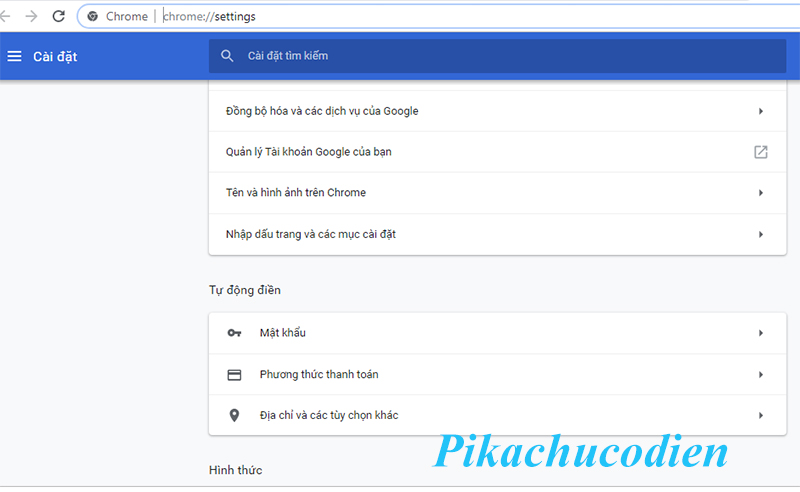Open Mật khẩu settings
The image size is (800, 492).
tap(497, 333)
